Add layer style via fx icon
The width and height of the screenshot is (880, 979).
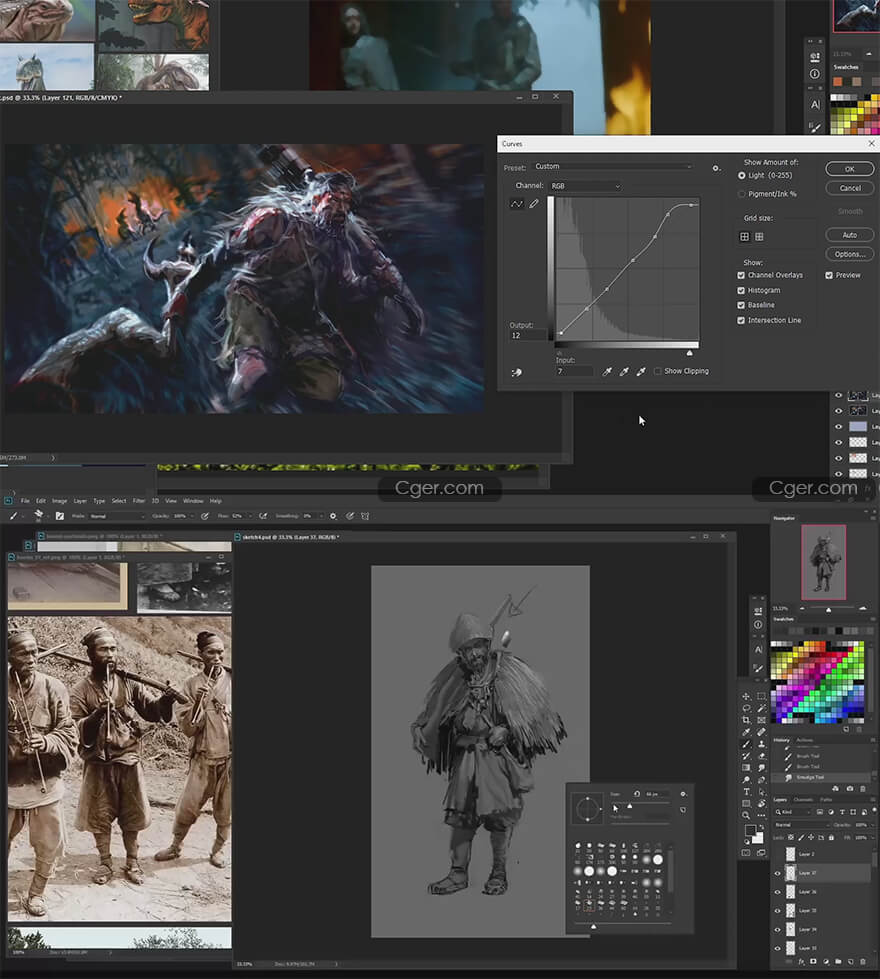tap(801, 962)
